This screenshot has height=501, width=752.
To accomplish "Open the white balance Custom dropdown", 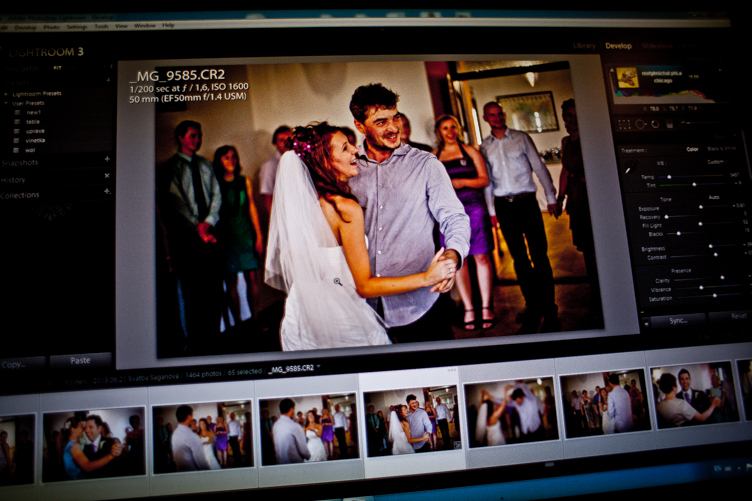I will pos(714,161).
